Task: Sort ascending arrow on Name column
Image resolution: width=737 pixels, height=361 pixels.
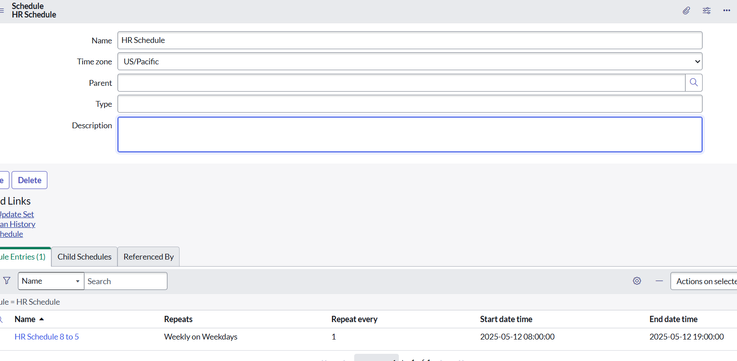Action: (41, 319)
